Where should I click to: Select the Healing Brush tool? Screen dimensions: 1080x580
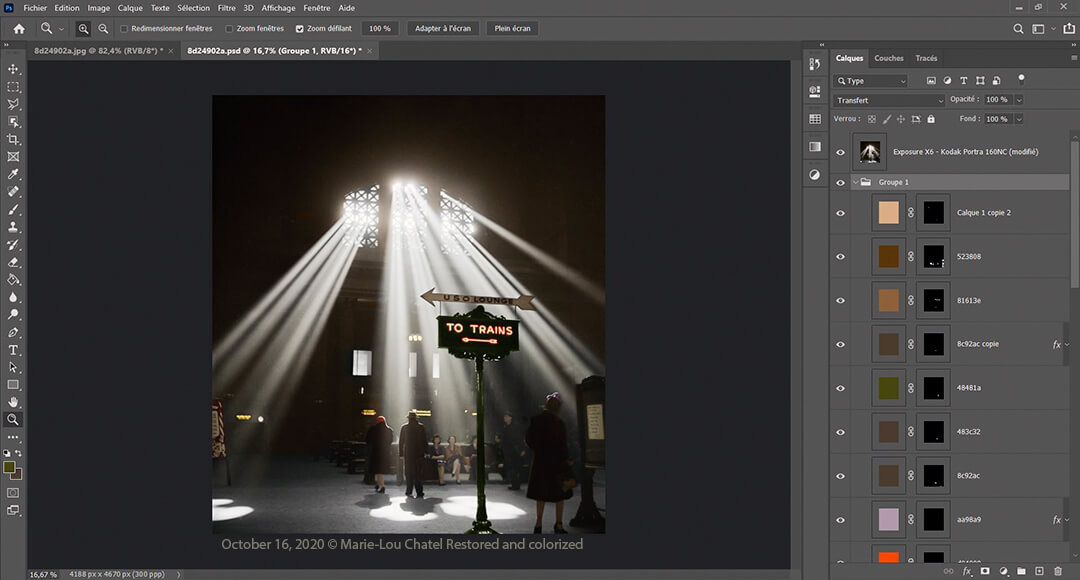pos(13,191)
